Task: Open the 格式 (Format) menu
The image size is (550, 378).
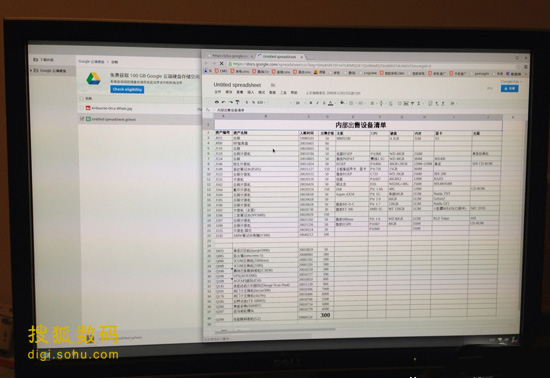Action: coord(261,92)
